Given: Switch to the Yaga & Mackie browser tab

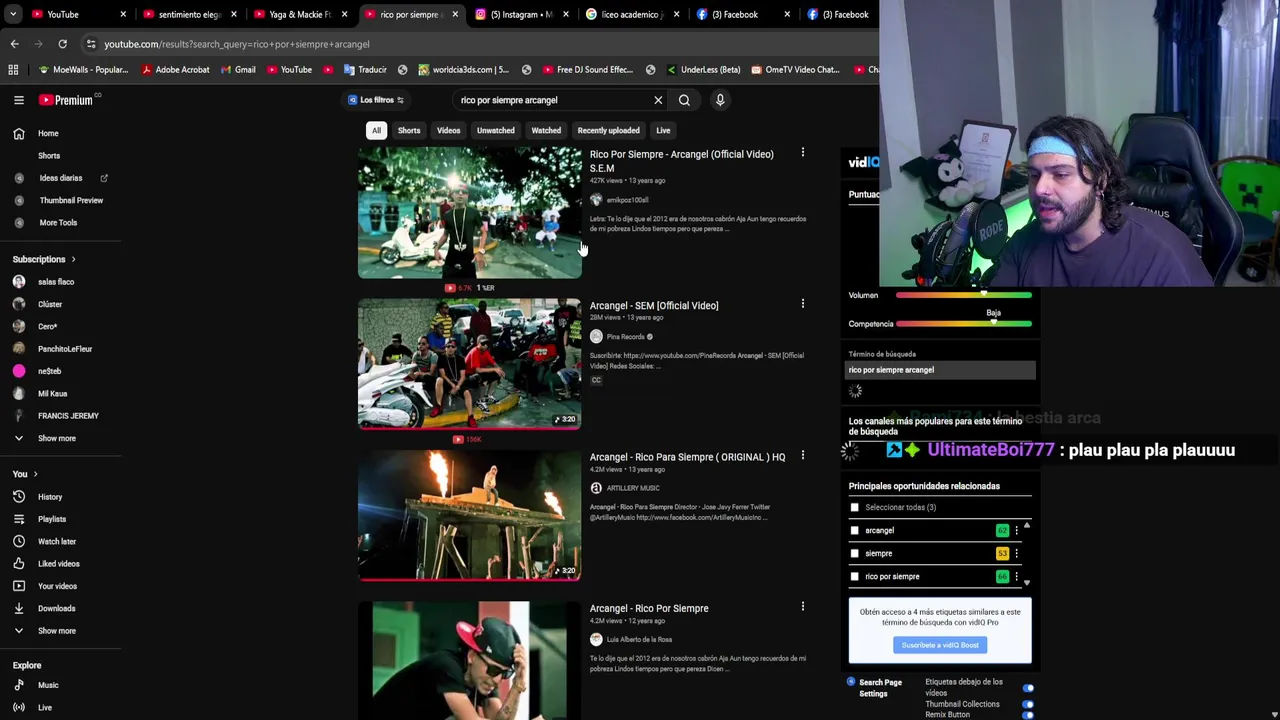Looking at the screenshot, I should pyautogui.click(x=300, y=15).
